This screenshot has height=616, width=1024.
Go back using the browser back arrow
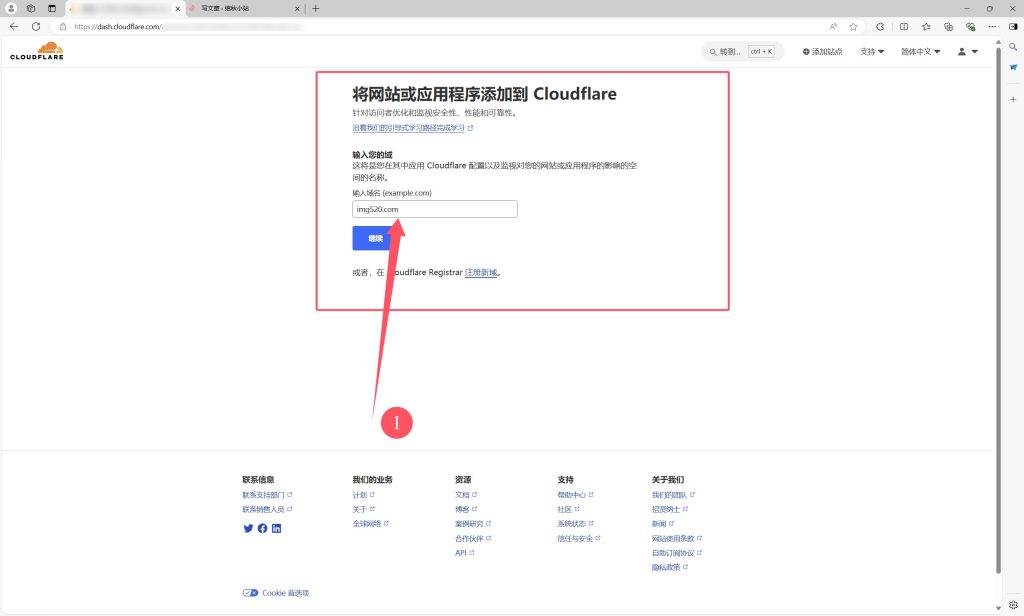click(x=14, y=27)
